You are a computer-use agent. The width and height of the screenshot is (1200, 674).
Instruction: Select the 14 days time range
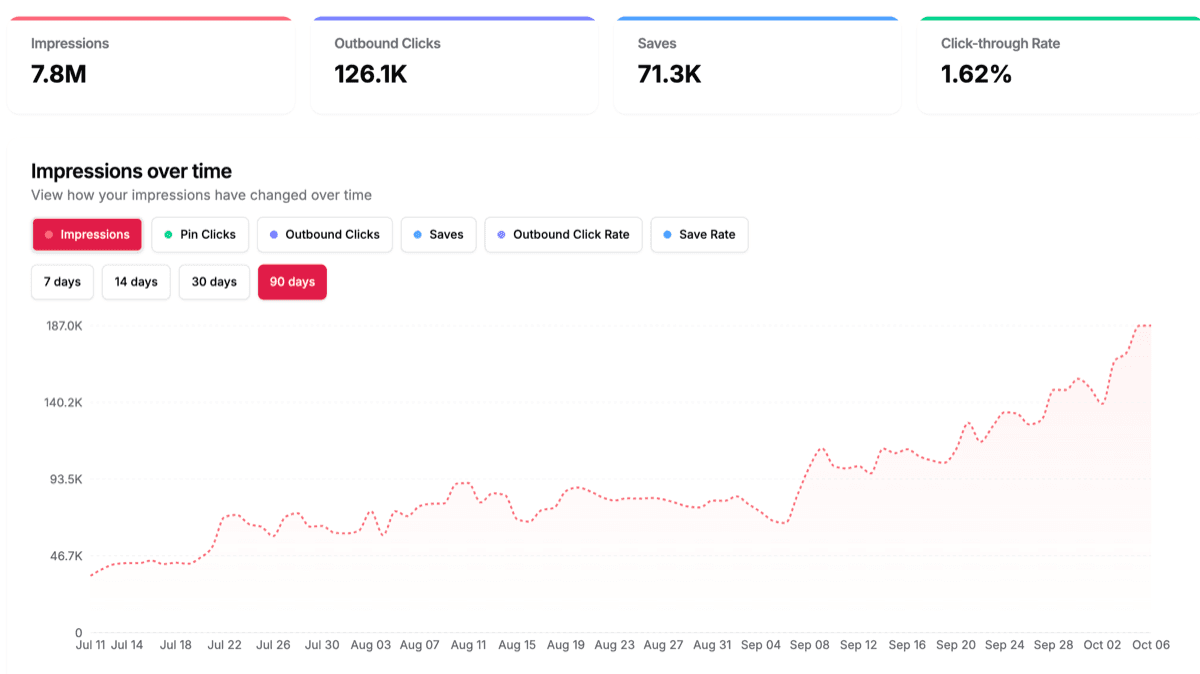tap(136, 282)
